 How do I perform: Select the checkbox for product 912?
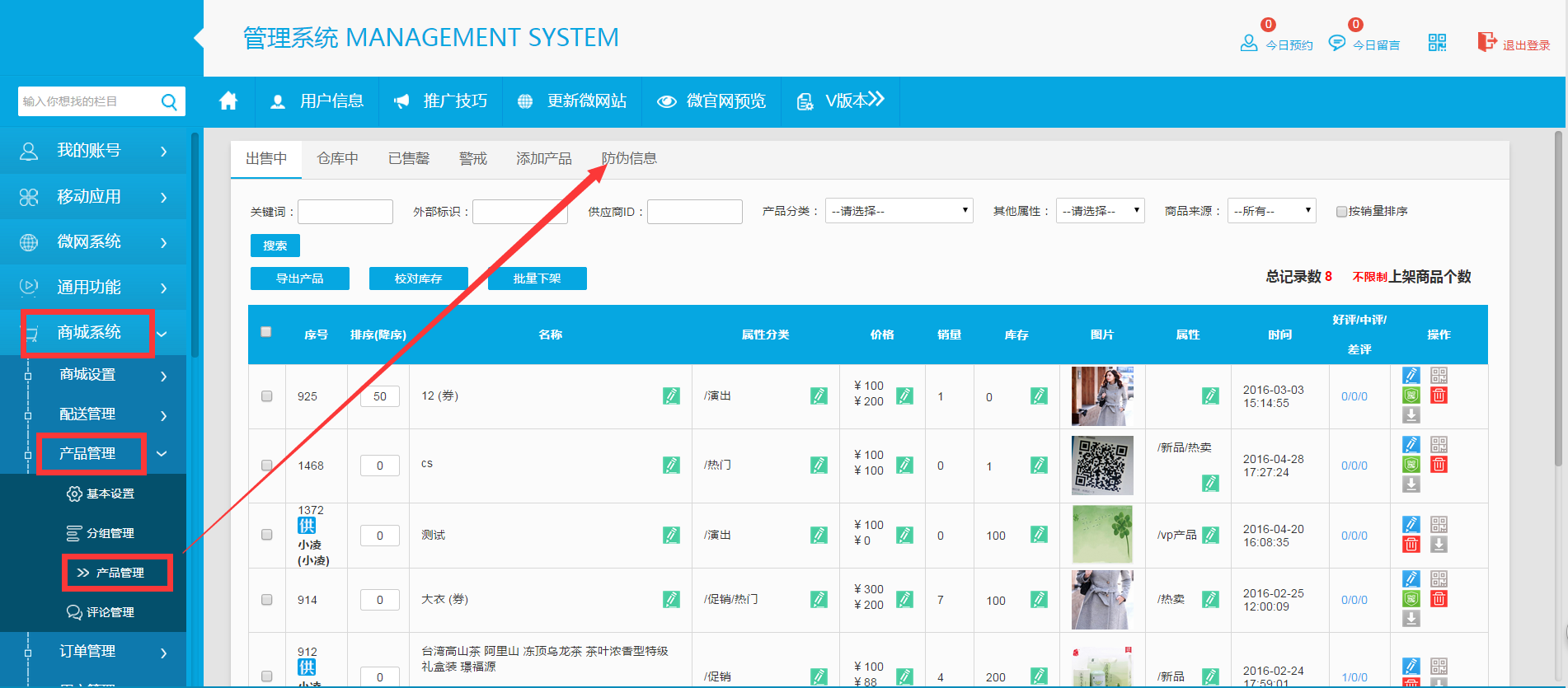click(267, 676)
